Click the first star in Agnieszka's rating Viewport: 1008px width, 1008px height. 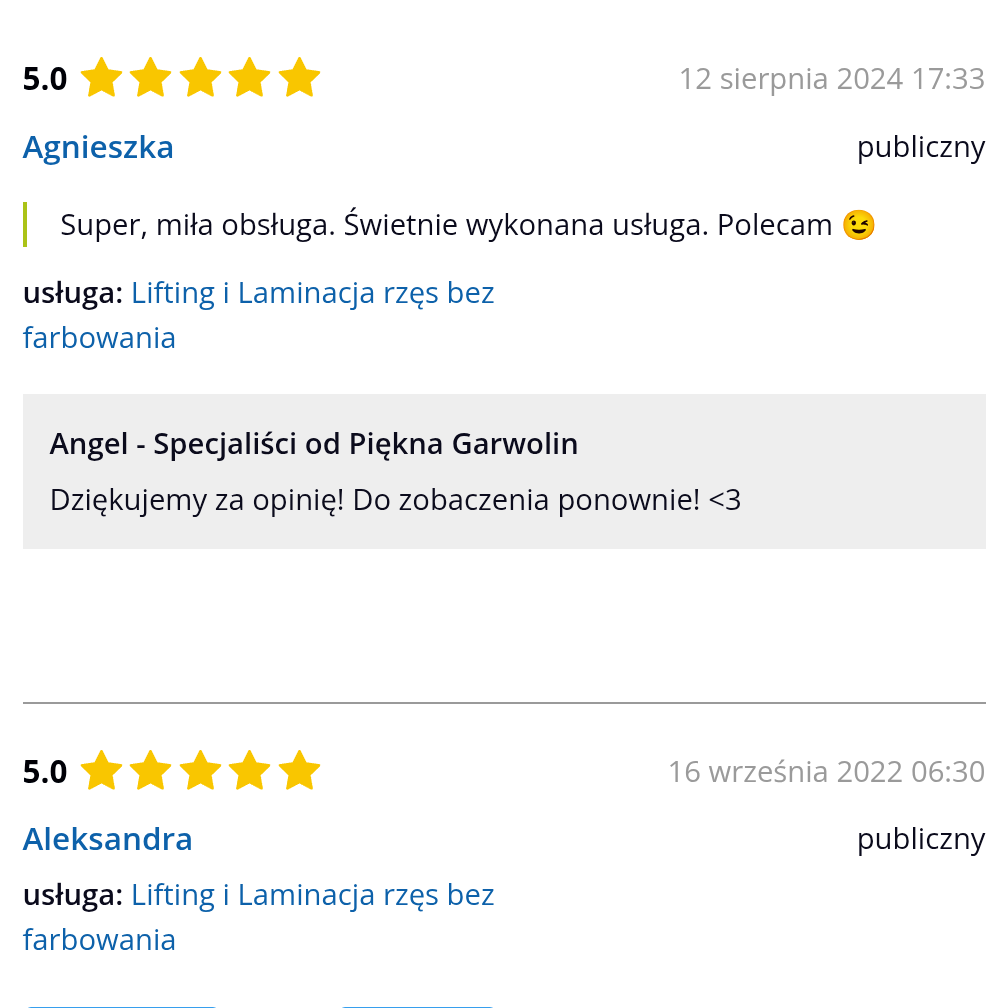coord(101,77)
